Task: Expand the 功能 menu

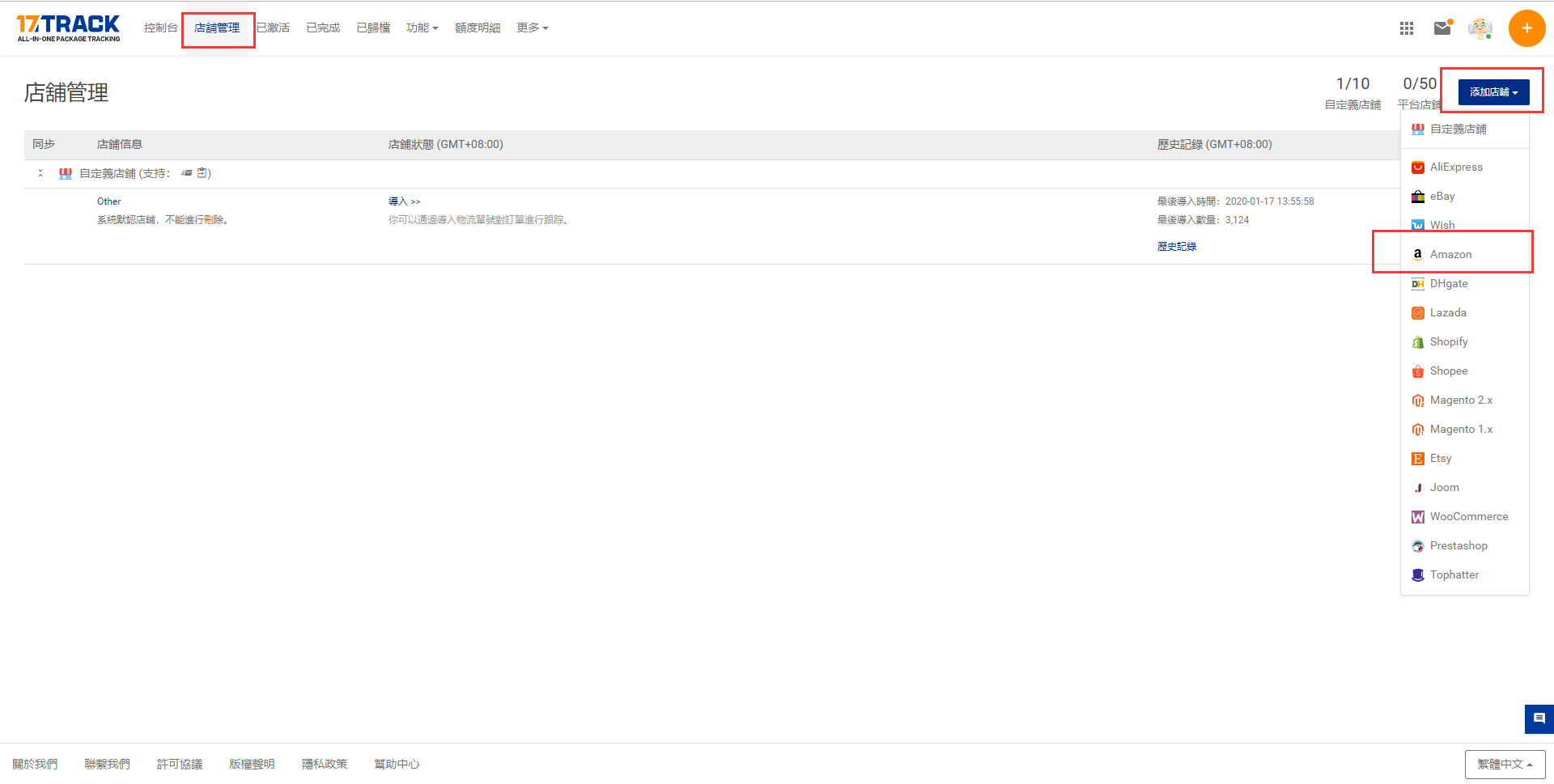Action: [x=422, y=28]
